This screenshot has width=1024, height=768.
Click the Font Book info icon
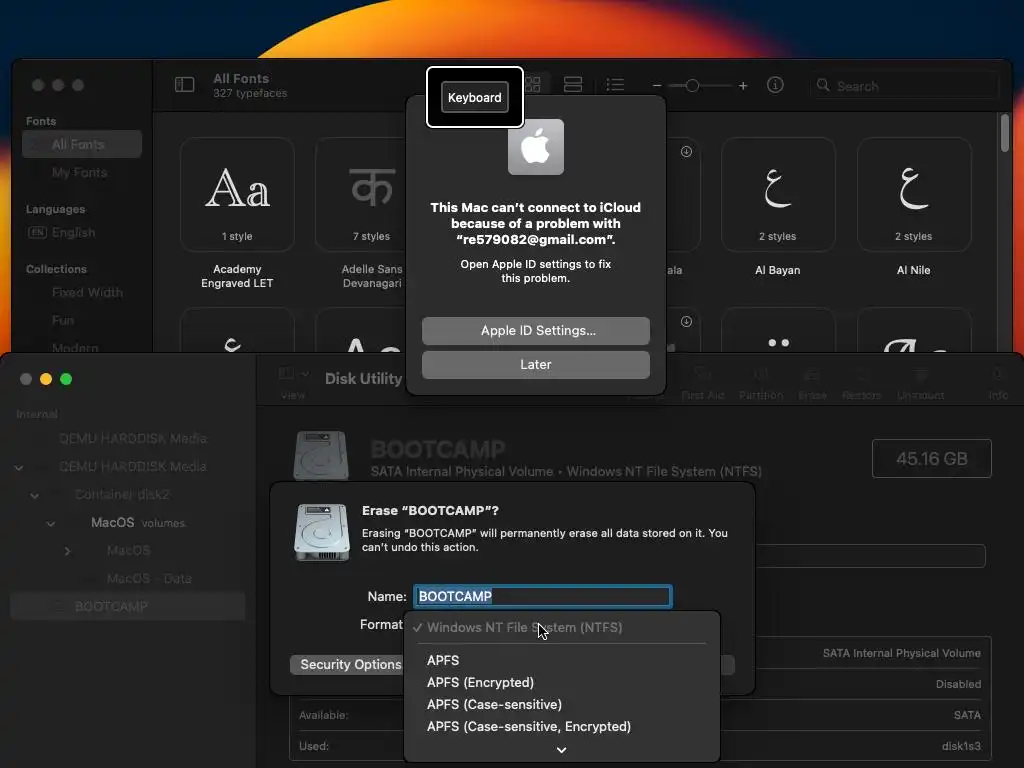[775, 85]
